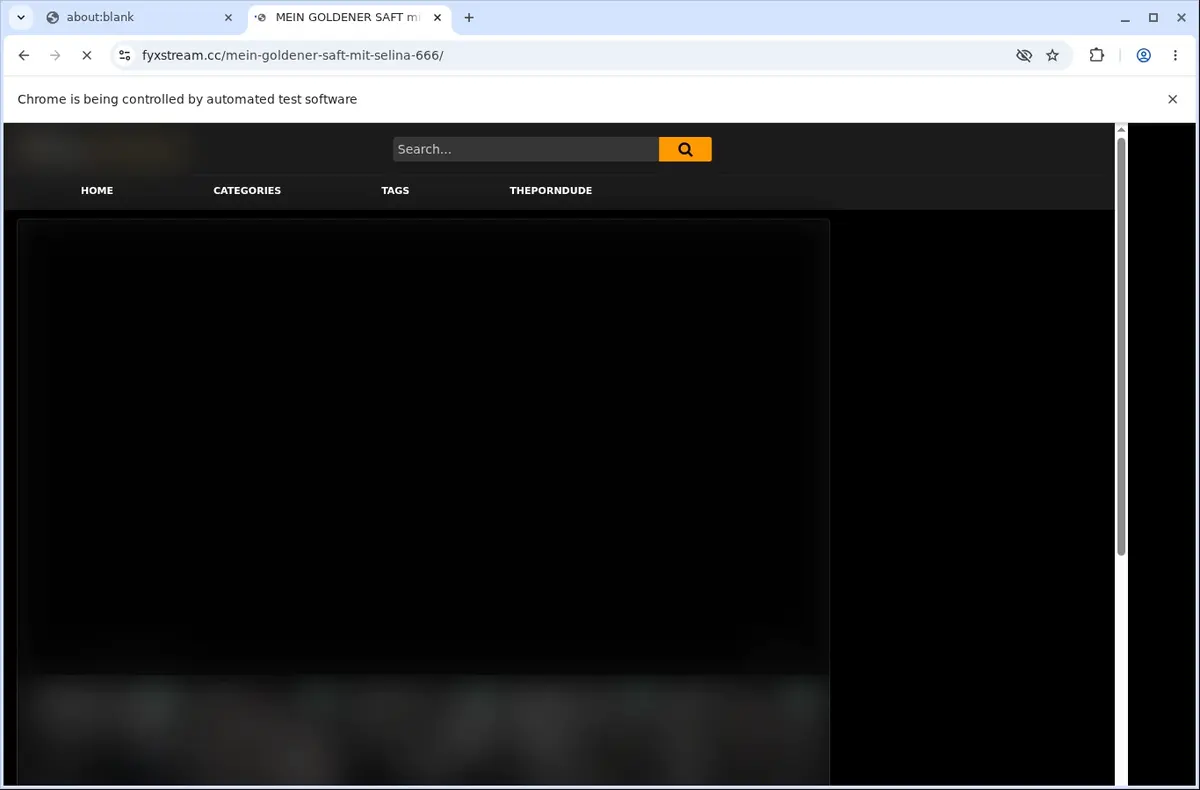The height and width of the screenshot is (790, 1200).
Task: Open the THEPORNDUDE menu link
Action: tap(551, 190)
